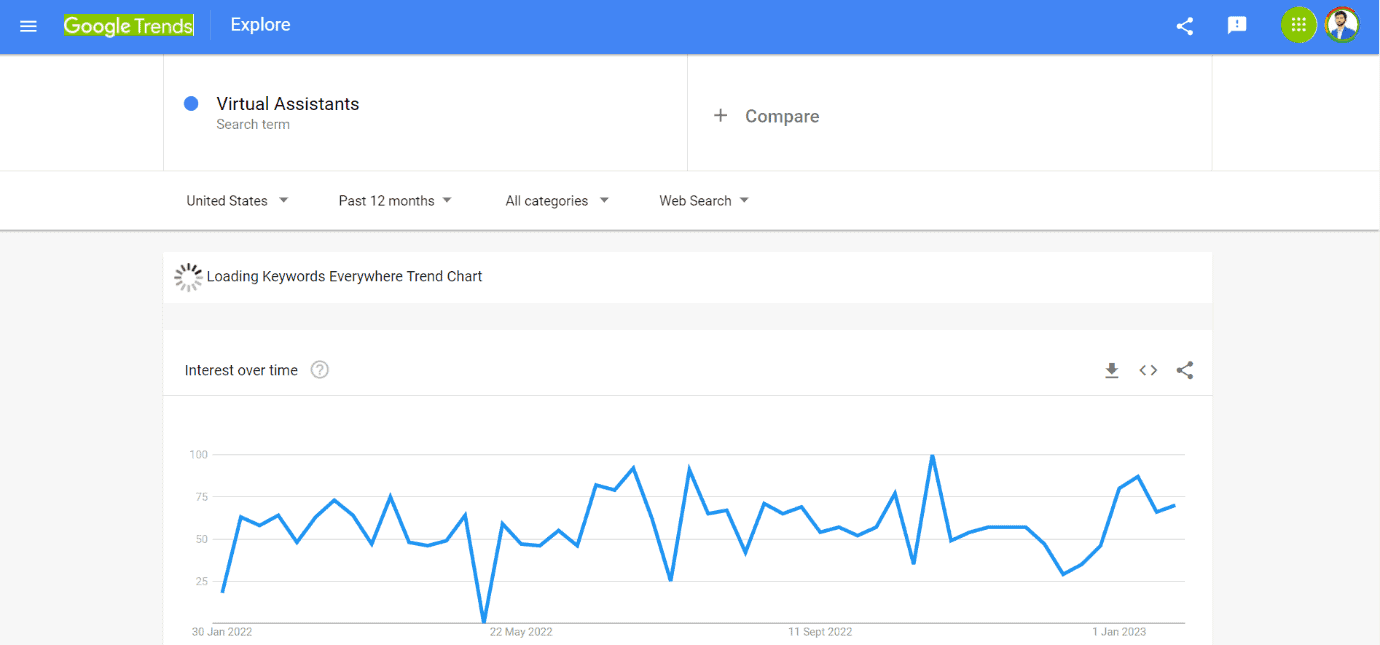
Task: Open the Interest over time help icon
Action: pyautogui.click(x=320, y=370)
